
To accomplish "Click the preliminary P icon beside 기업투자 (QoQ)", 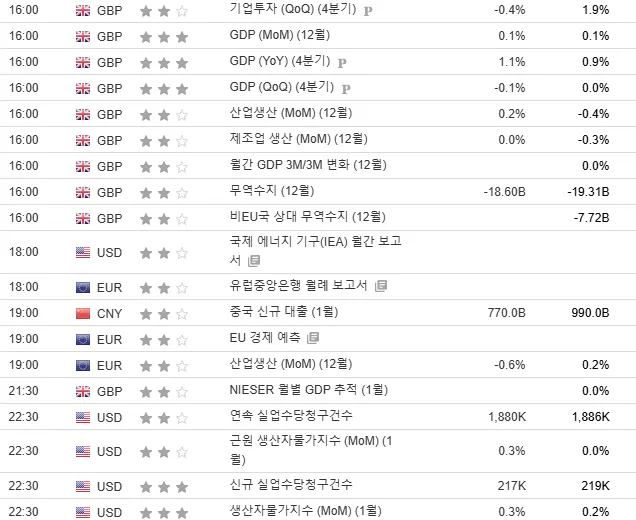I will 368,11.
